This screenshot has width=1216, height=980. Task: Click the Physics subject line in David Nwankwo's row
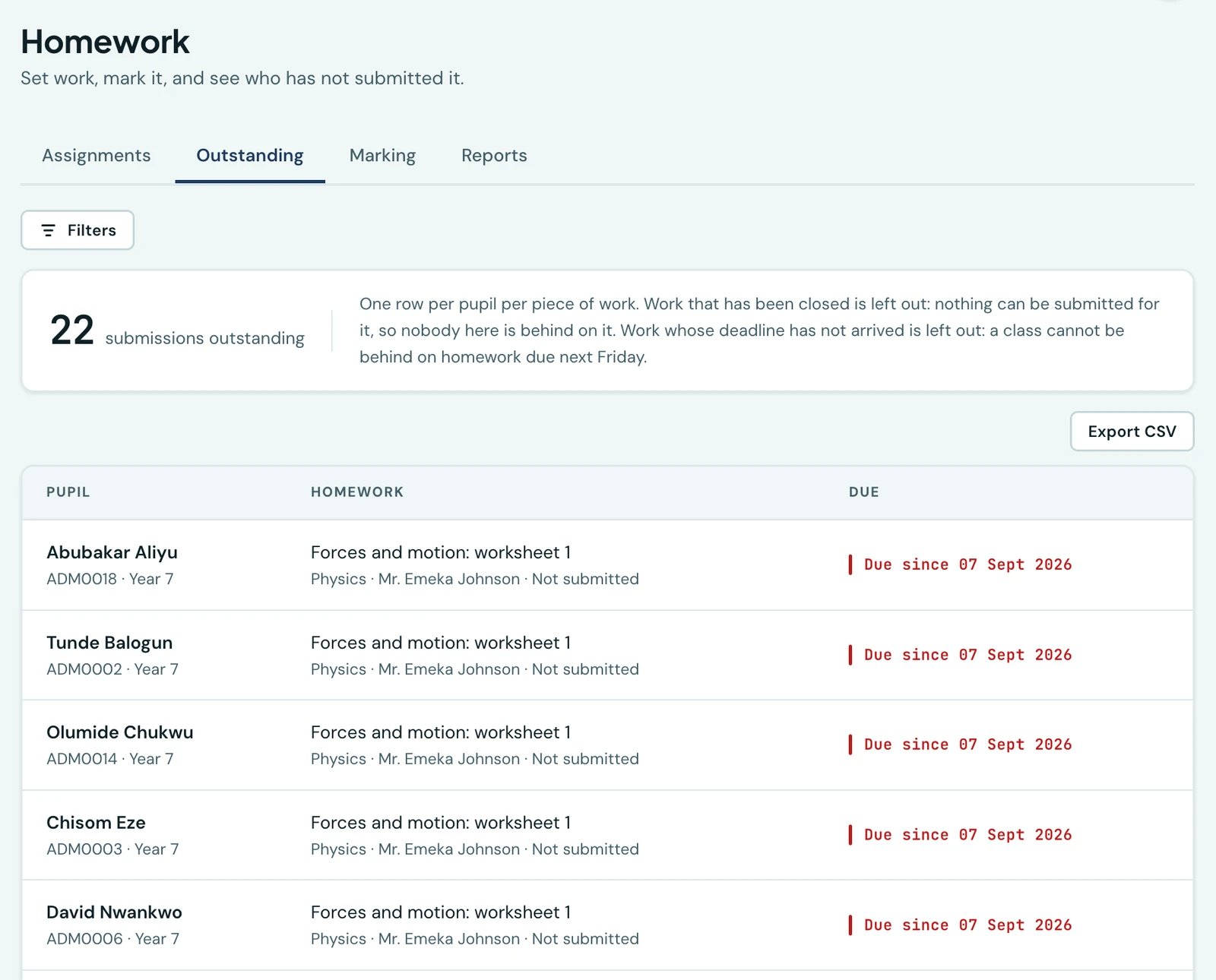pos(475,939)
